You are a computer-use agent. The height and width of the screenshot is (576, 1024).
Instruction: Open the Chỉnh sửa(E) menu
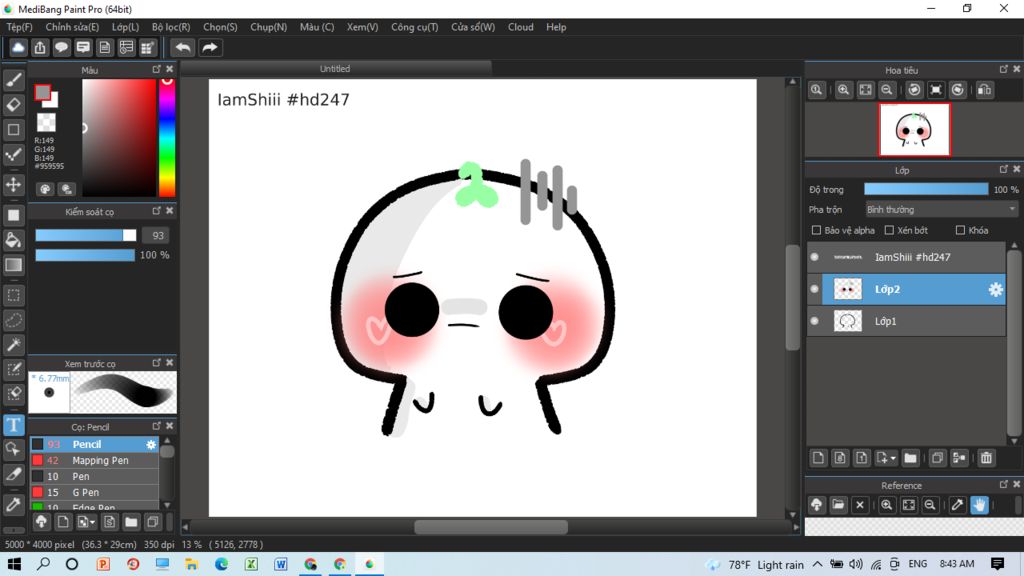pos(72,27)
